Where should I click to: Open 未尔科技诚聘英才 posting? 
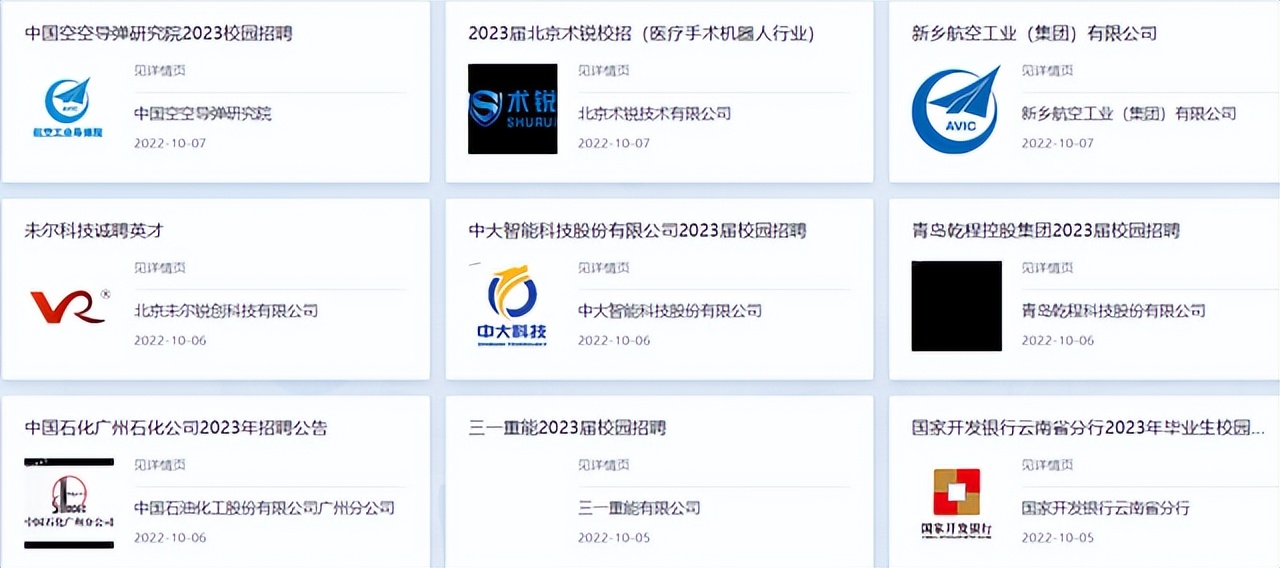coord(94,231)
